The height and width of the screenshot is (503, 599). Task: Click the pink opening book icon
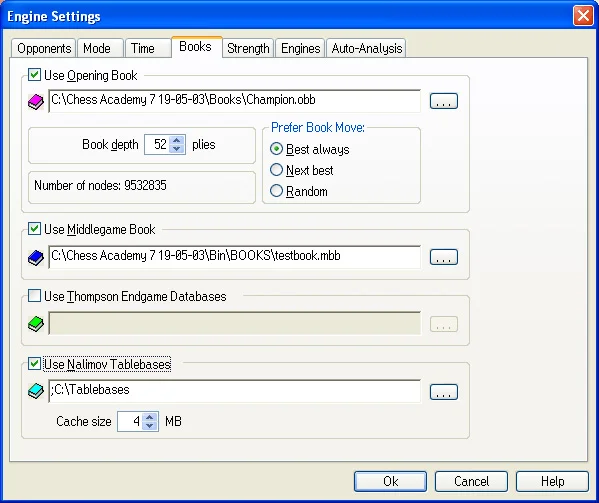(36, 102)
